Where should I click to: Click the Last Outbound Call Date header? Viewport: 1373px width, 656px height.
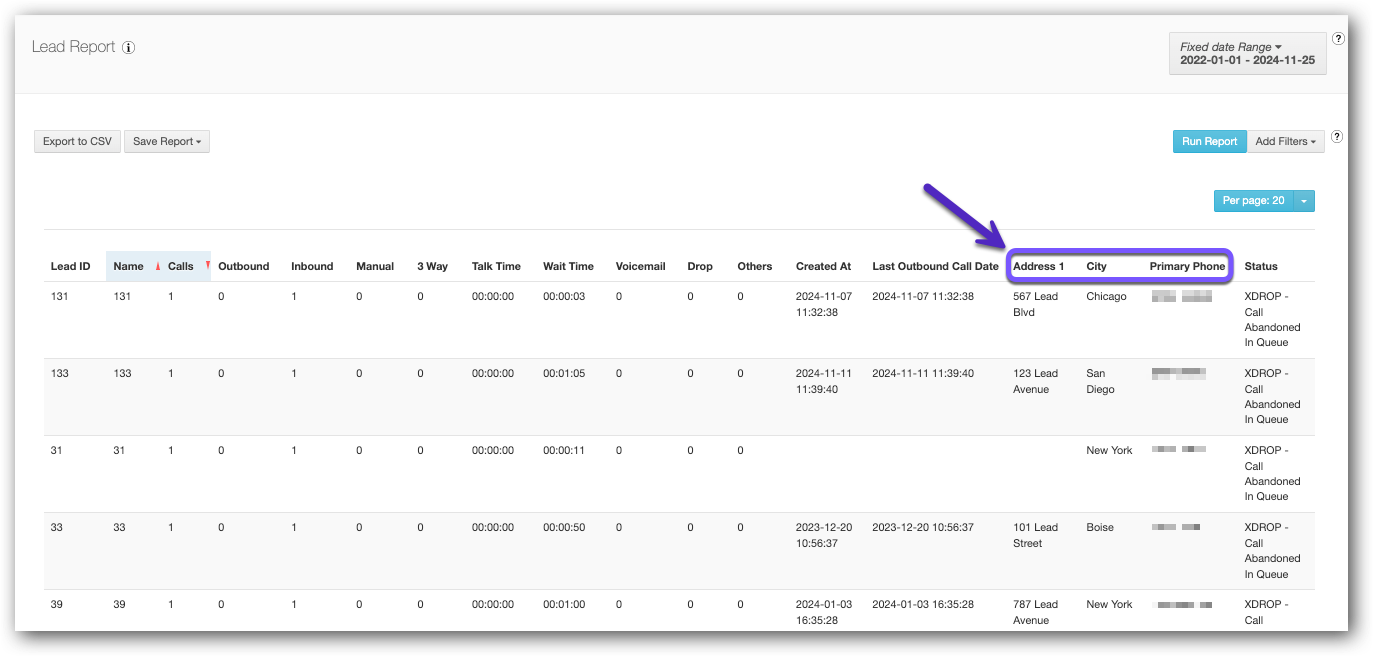point(934,266)
